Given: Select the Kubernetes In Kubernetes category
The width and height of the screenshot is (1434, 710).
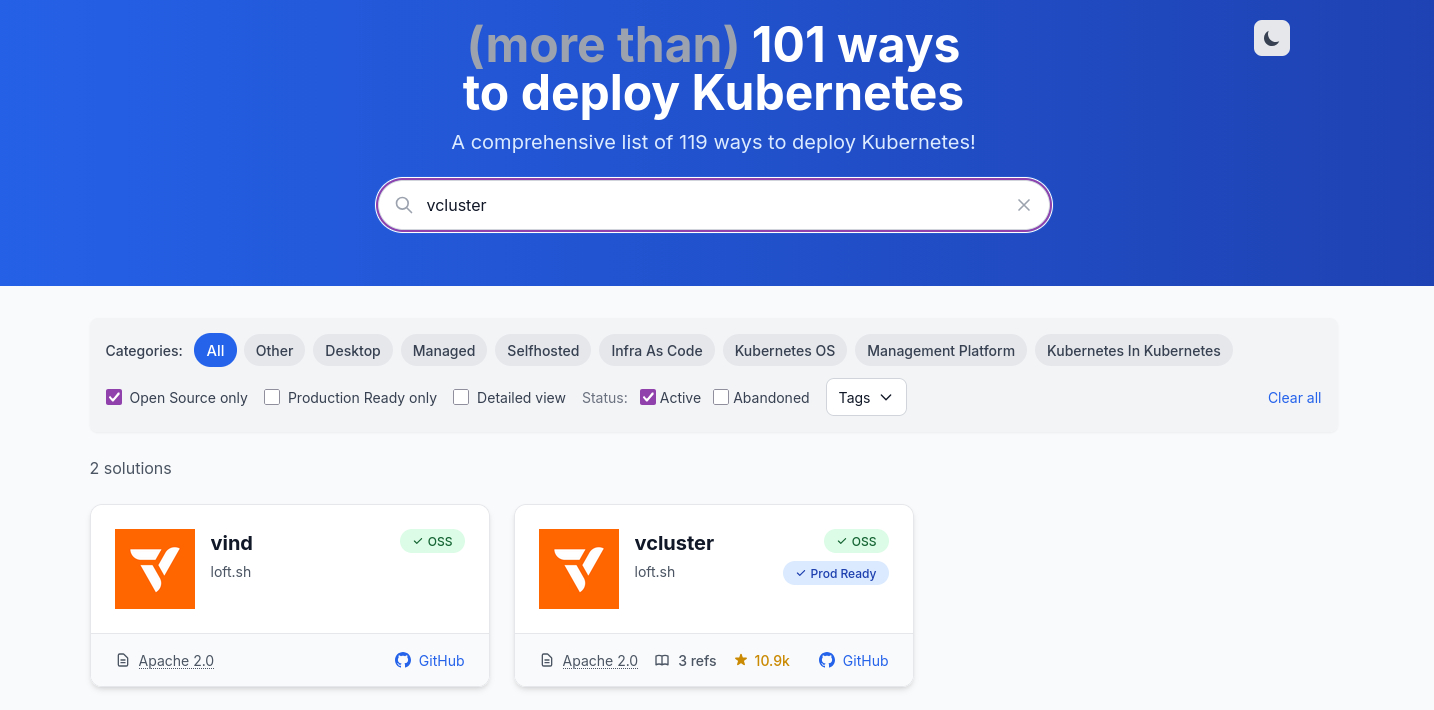Looking at the screenshot, I should pyautogui.click(x=1133, y=350).
